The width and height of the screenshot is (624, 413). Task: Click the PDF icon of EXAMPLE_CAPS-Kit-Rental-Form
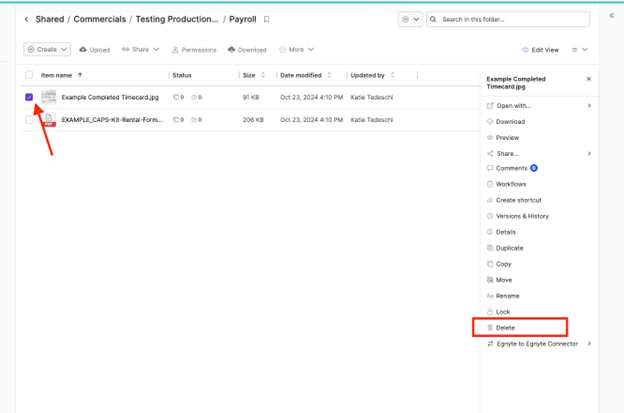pyautogui.click(x=49, y=120)
